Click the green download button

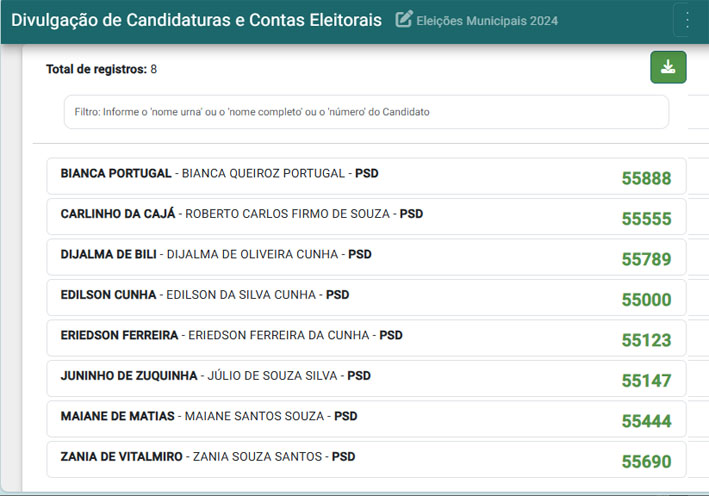coord(668,67)
